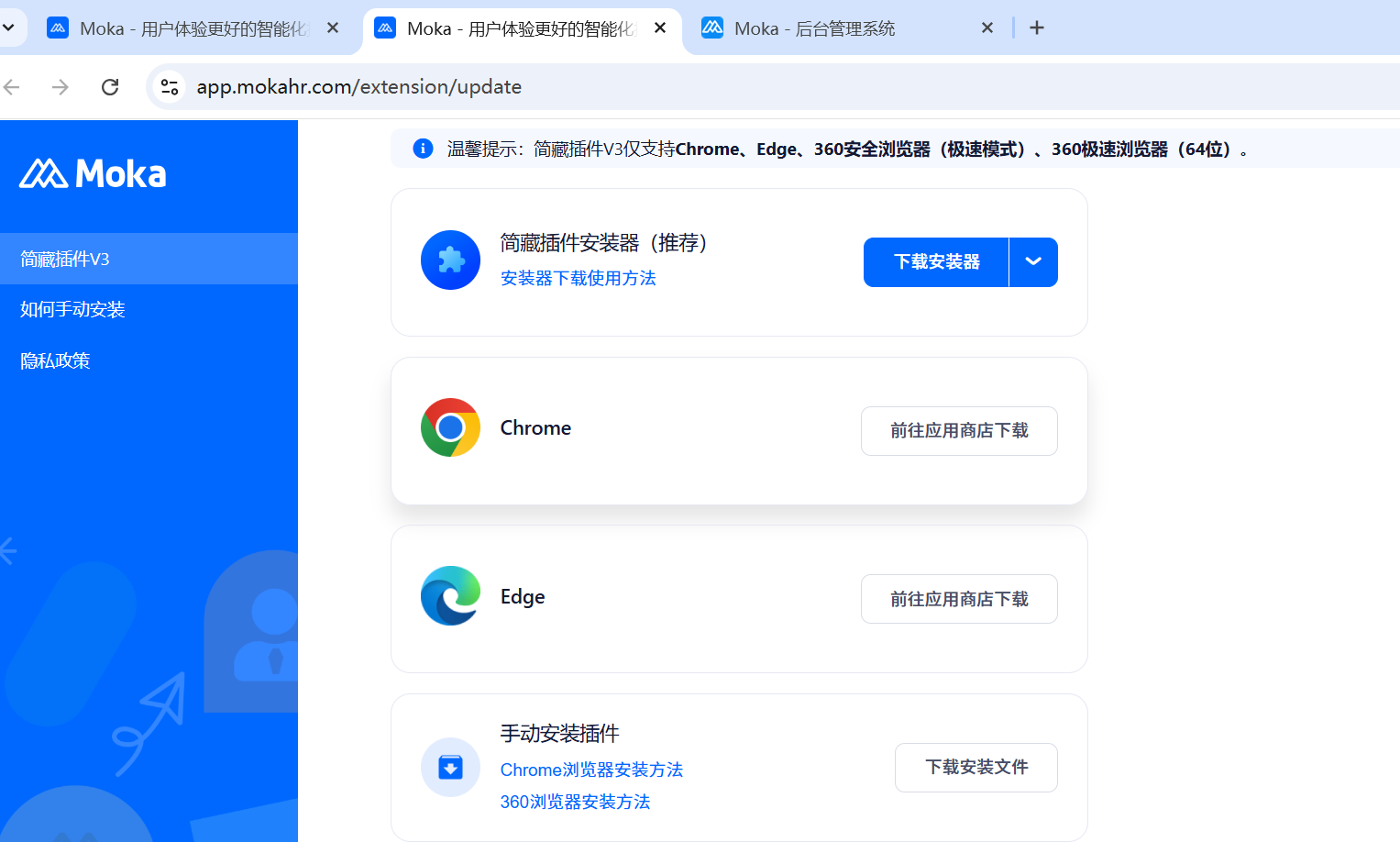
Task: Click the Moka logo in sidebar
Action: [x=93, y=173]
